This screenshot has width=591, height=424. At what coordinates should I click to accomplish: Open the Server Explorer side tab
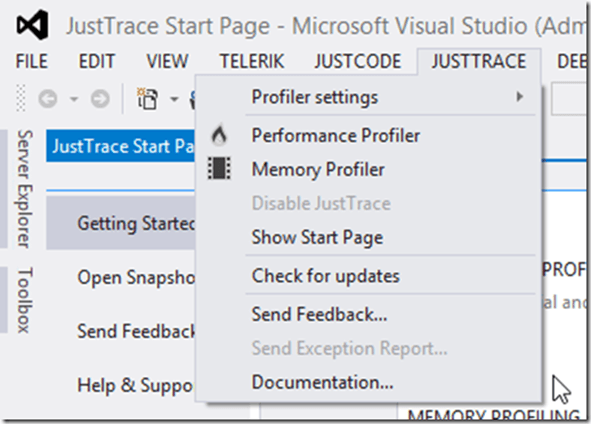click(x=24, y=189)
